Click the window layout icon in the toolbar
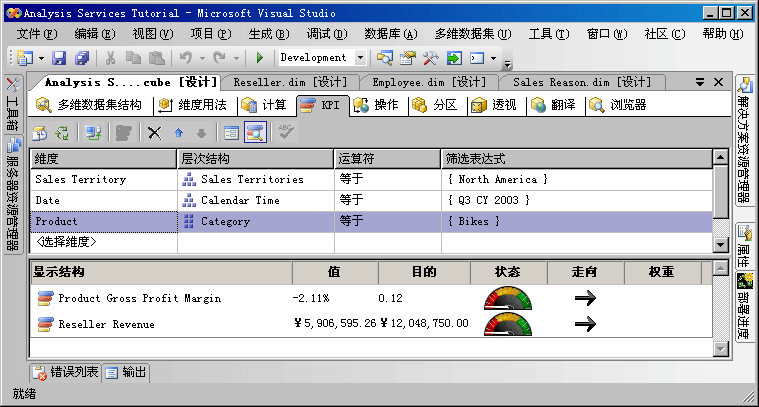 [477, 58]
